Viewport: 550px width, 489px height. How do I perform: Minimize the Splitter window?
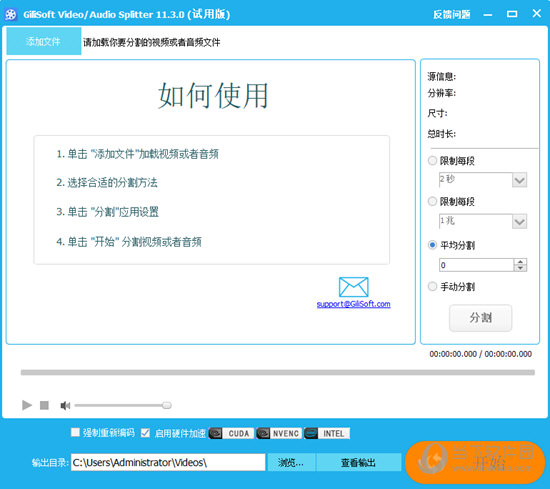(488, 14)
